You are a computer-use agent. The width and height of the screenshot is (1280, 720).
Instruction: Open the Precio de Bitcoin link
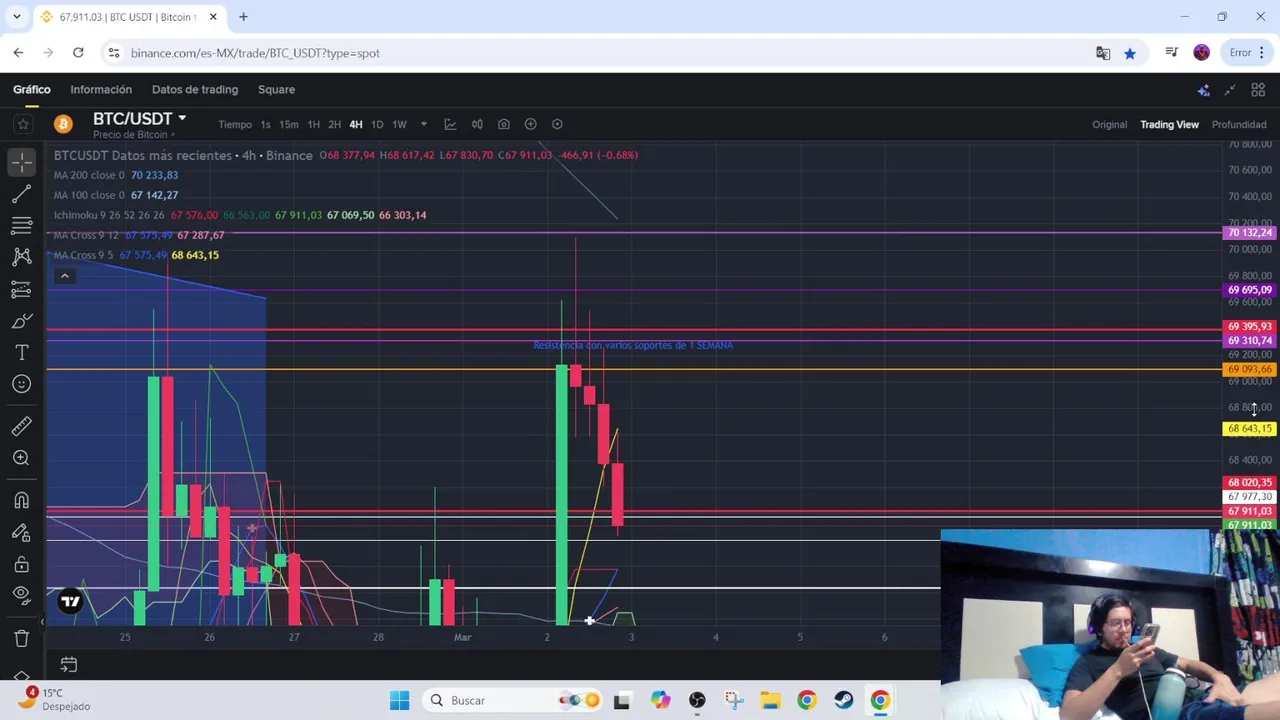click(134, 135)
